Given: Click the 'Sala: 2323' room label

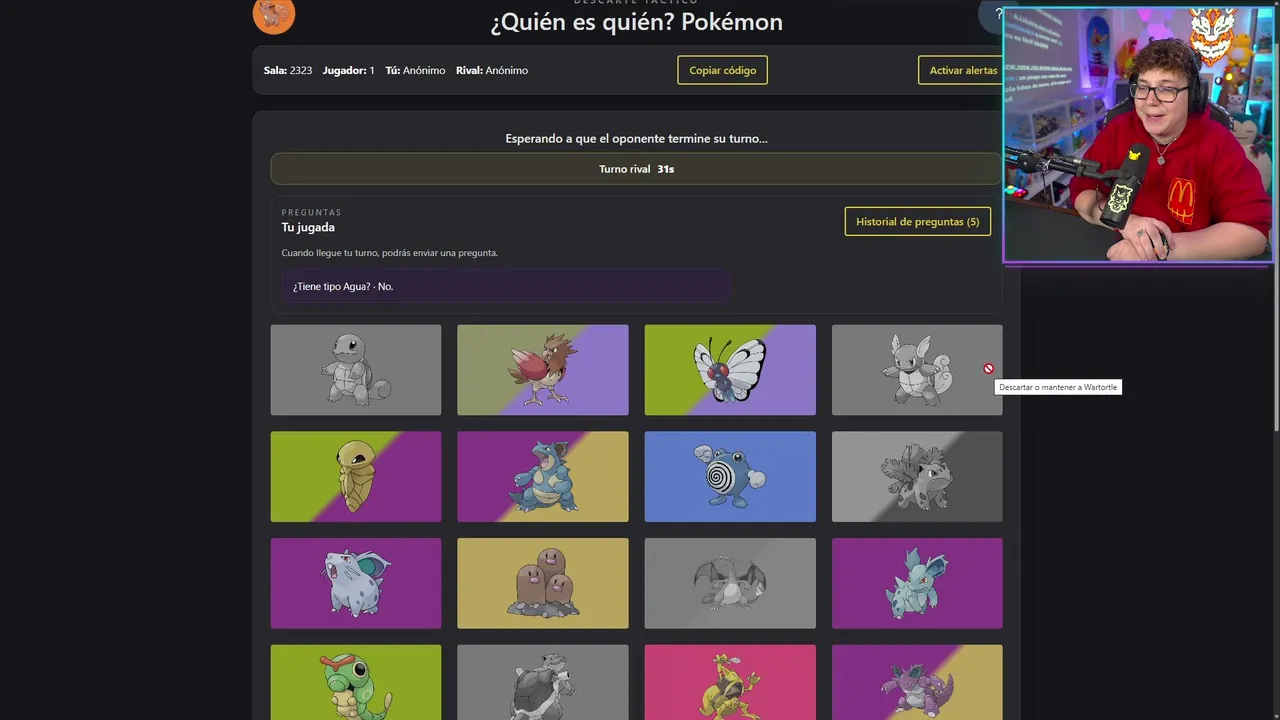Looking at the screenshot, I should [288, 71].
